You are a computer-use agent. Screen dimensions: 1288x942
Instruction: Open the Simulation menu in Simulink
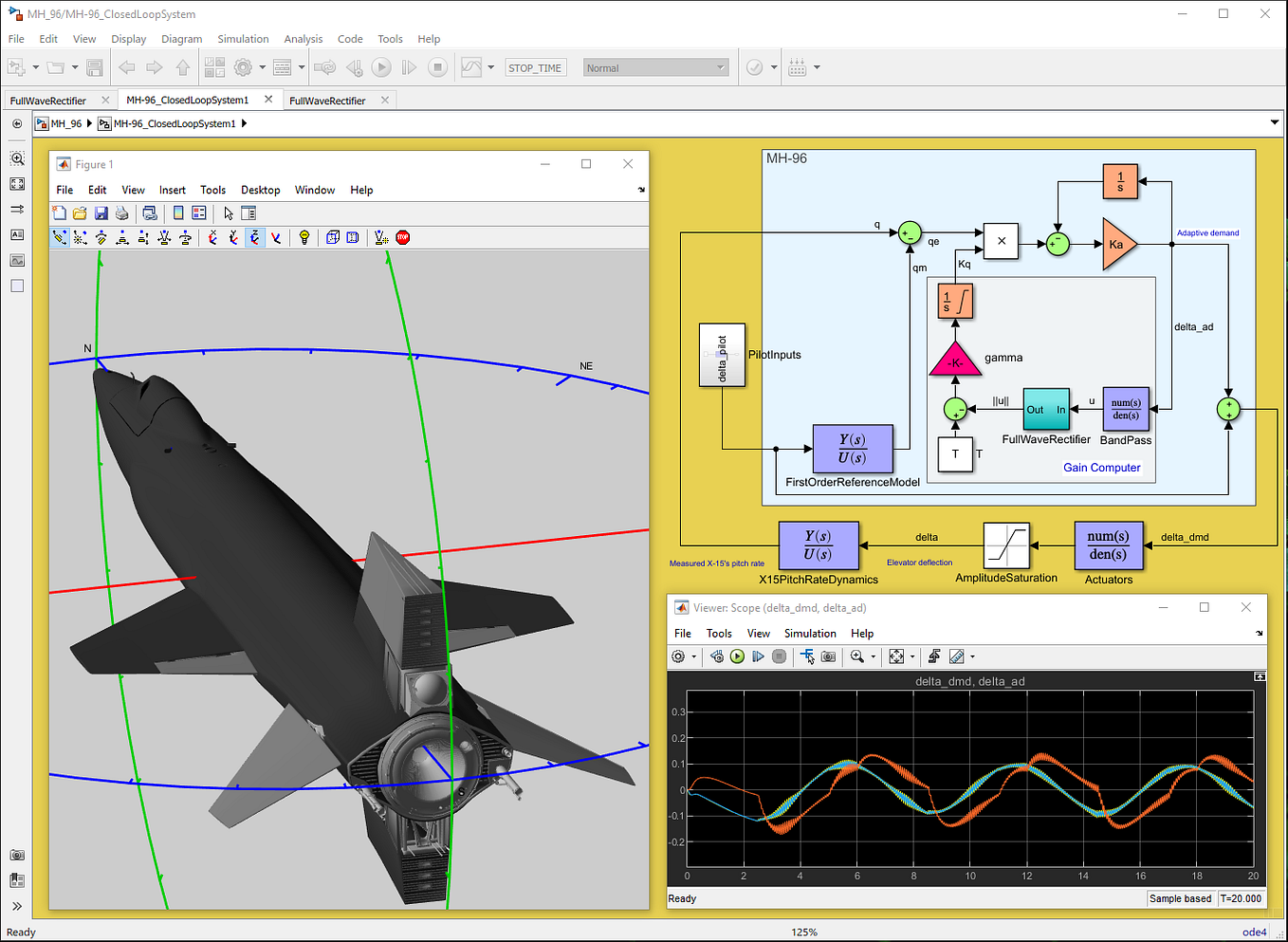[x=243, y=39]
